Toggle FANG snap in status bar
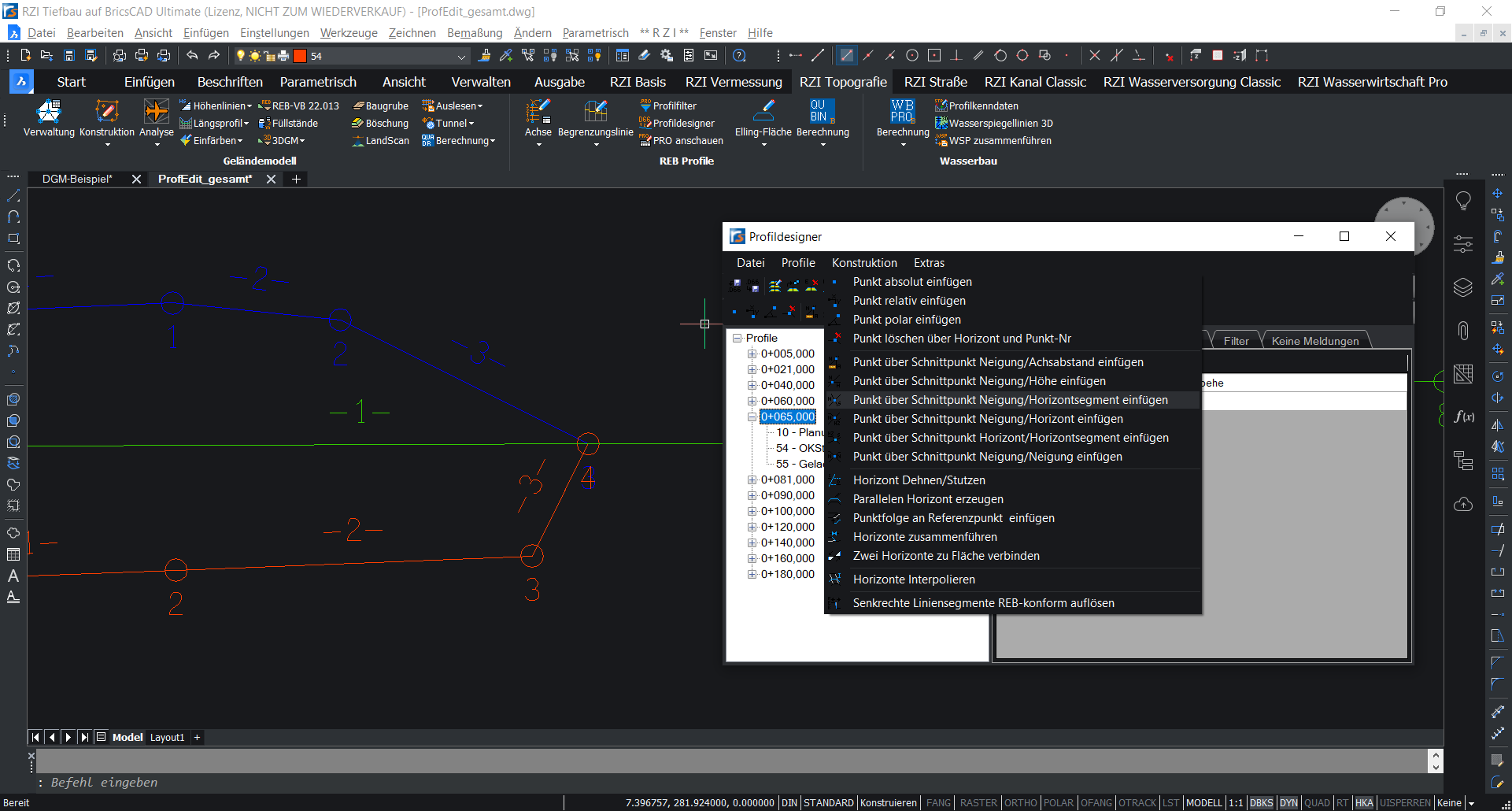 click(938, 802)
